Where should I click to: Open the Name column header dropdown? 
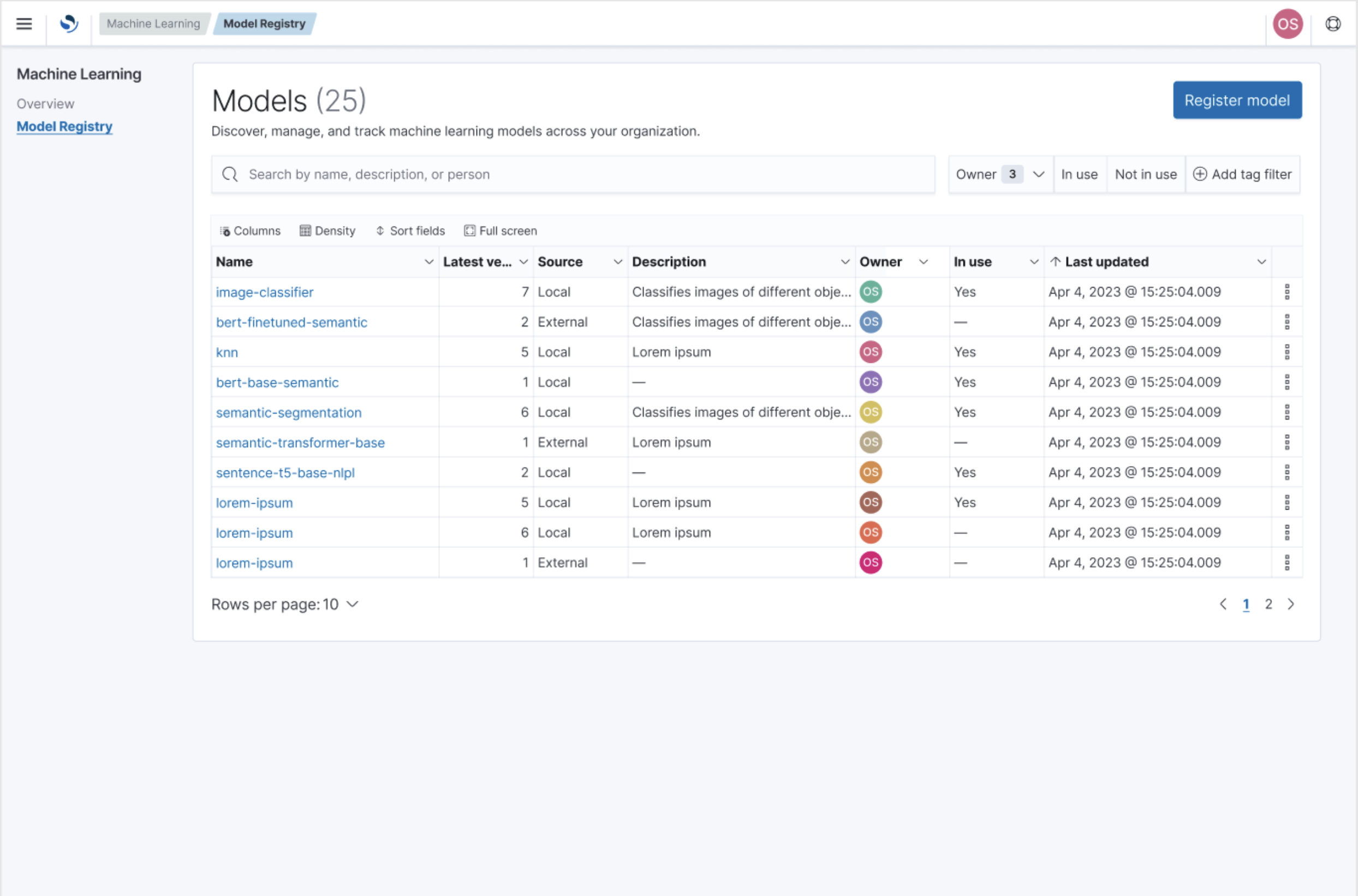pos(428,262)
